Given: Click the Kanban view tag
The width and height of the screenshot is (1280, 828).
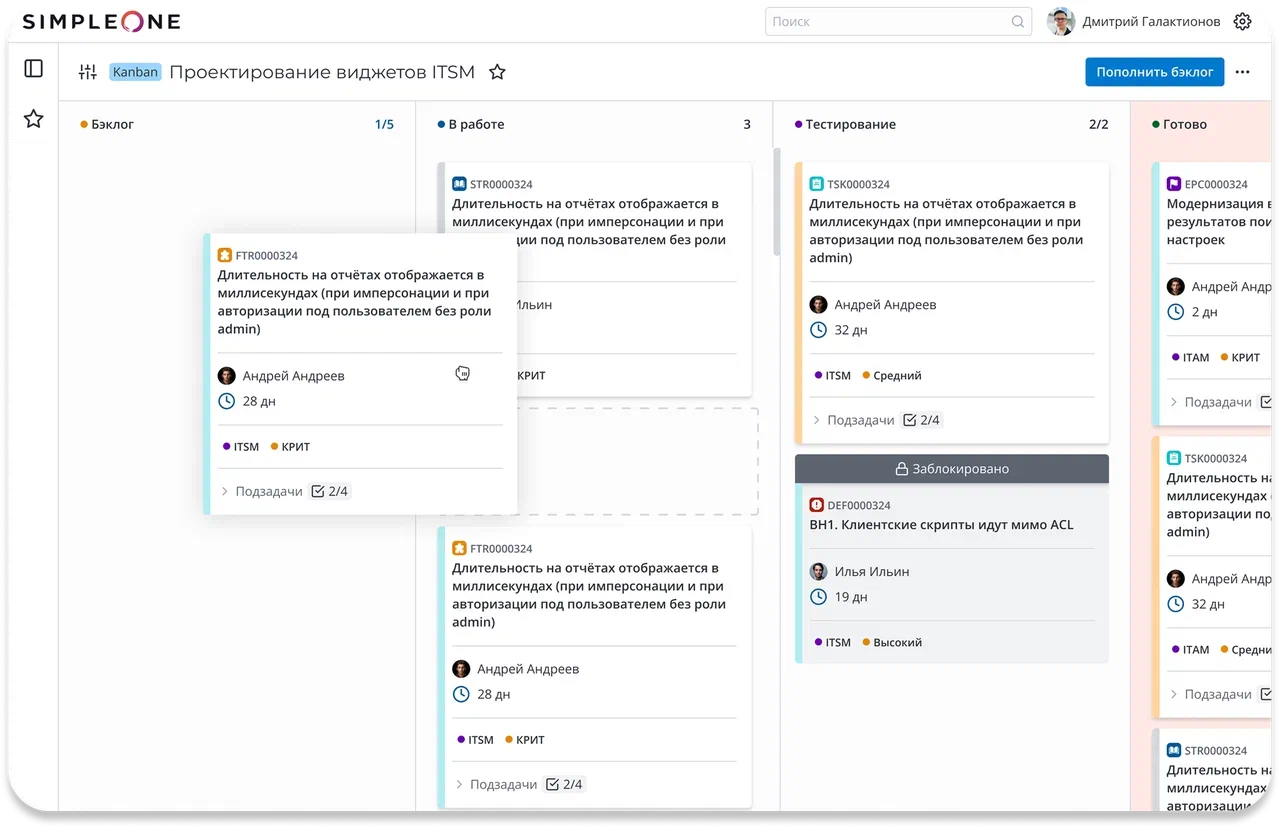Looking at the screenshot, I should [135, 72].
